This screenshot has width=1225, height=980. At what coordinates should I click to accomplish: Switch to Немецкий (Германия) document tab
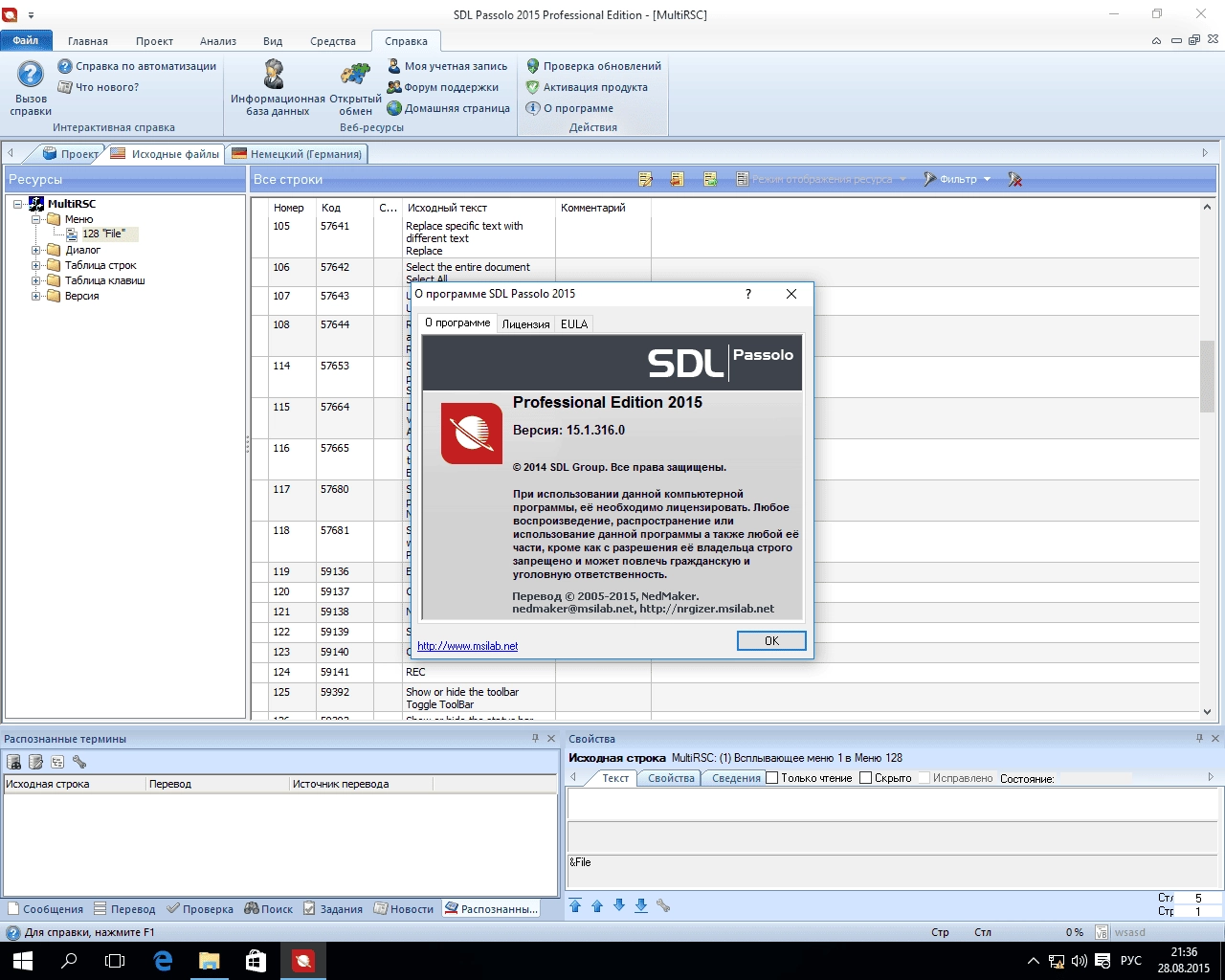click(297, 153)
